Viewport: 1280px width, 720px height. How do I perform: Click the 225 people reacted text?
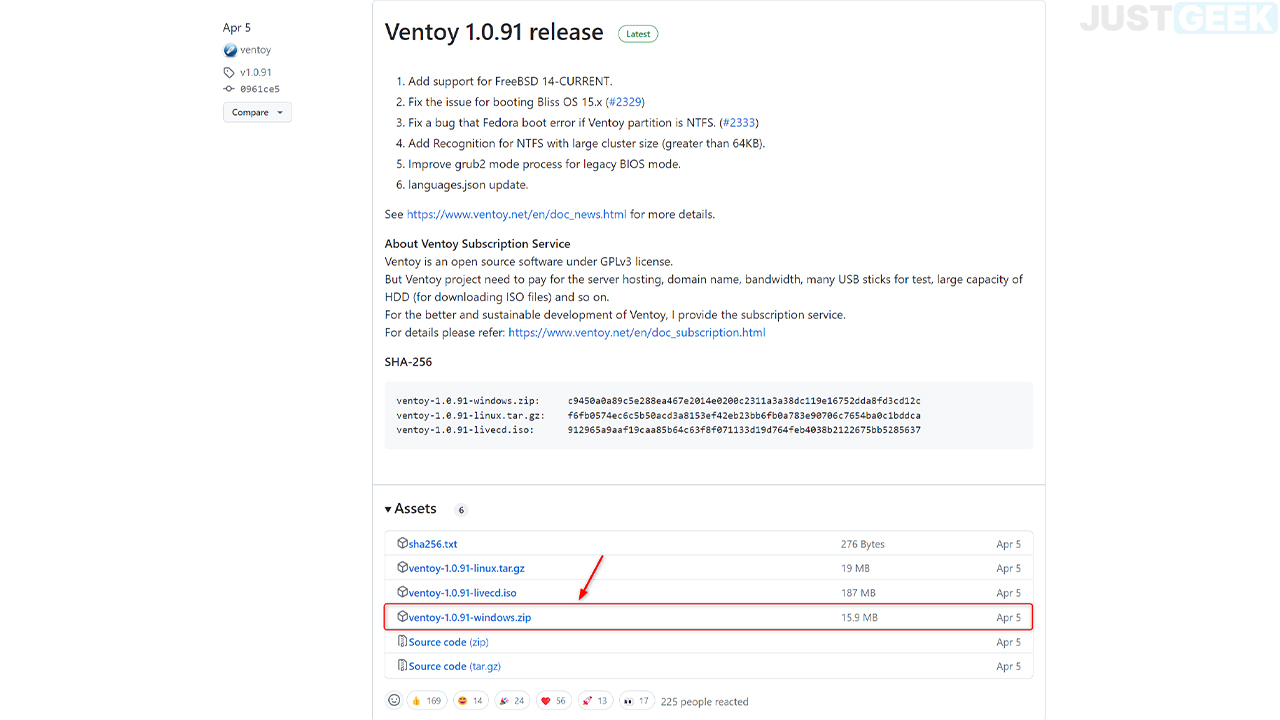click(704, 701)
